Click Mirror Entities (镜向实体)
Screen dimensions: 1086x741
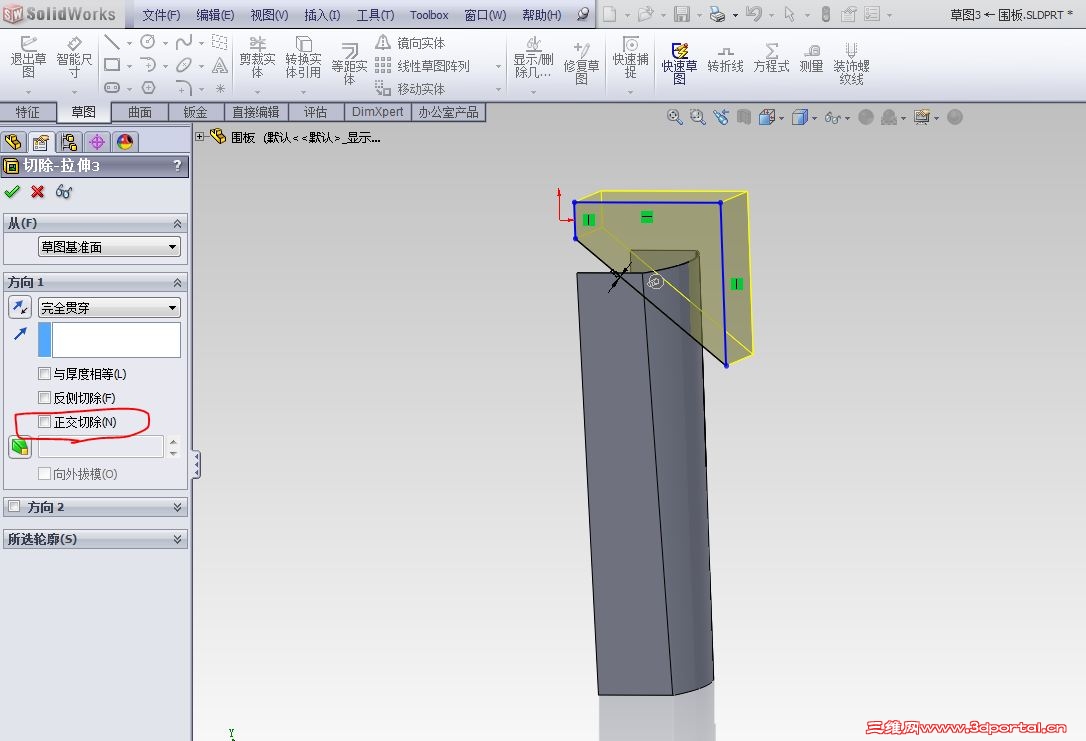click(410, 43)
